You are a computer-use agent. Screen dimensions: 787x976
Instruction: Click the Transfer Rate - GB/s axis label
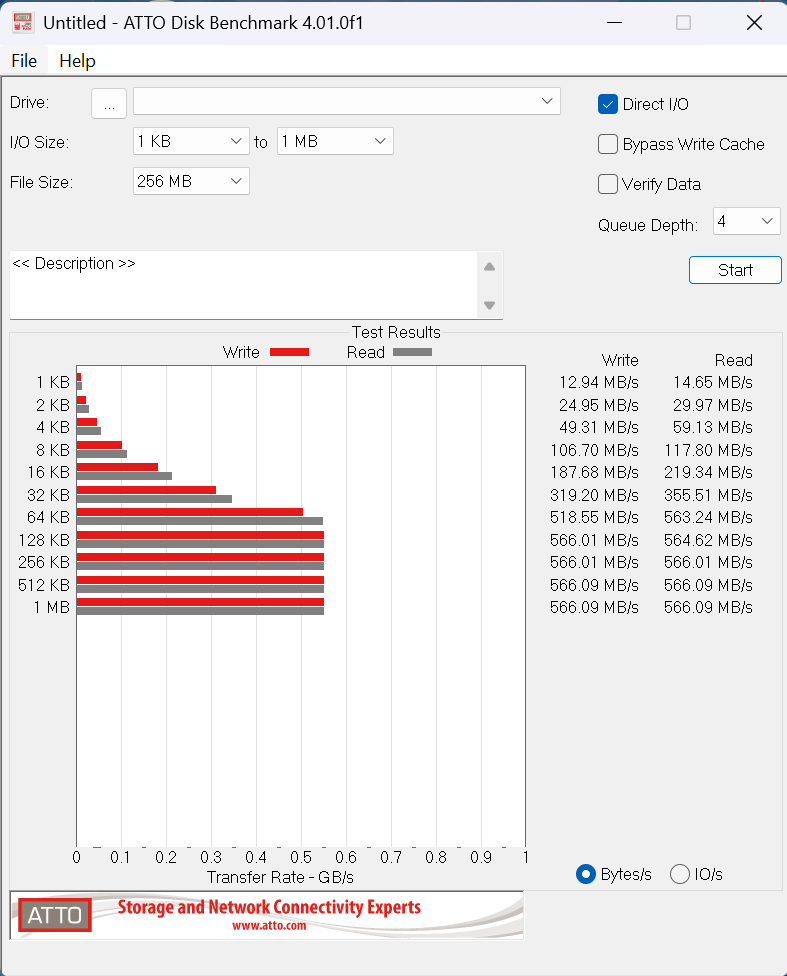coord(280,878)
